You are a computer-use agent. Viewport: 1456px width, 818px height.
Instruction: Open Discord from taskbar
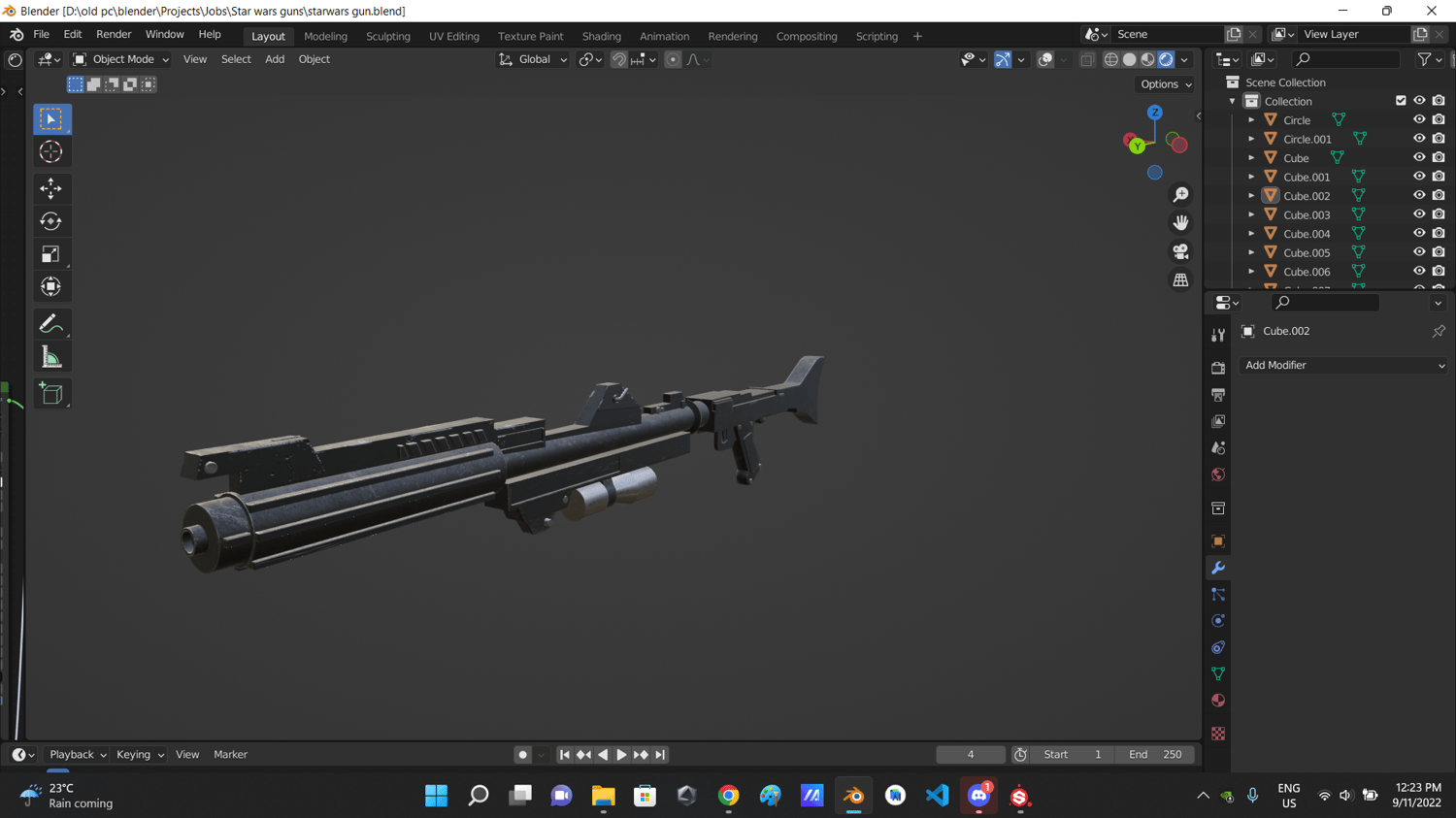[978, 796]
